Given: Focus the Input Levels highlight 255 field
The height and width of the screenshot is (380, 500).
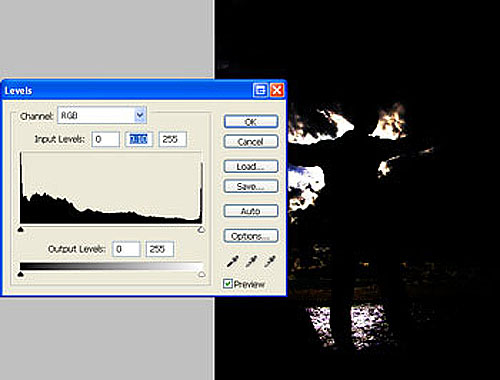Looking at the screenshot, I should (x=173, y=139).
